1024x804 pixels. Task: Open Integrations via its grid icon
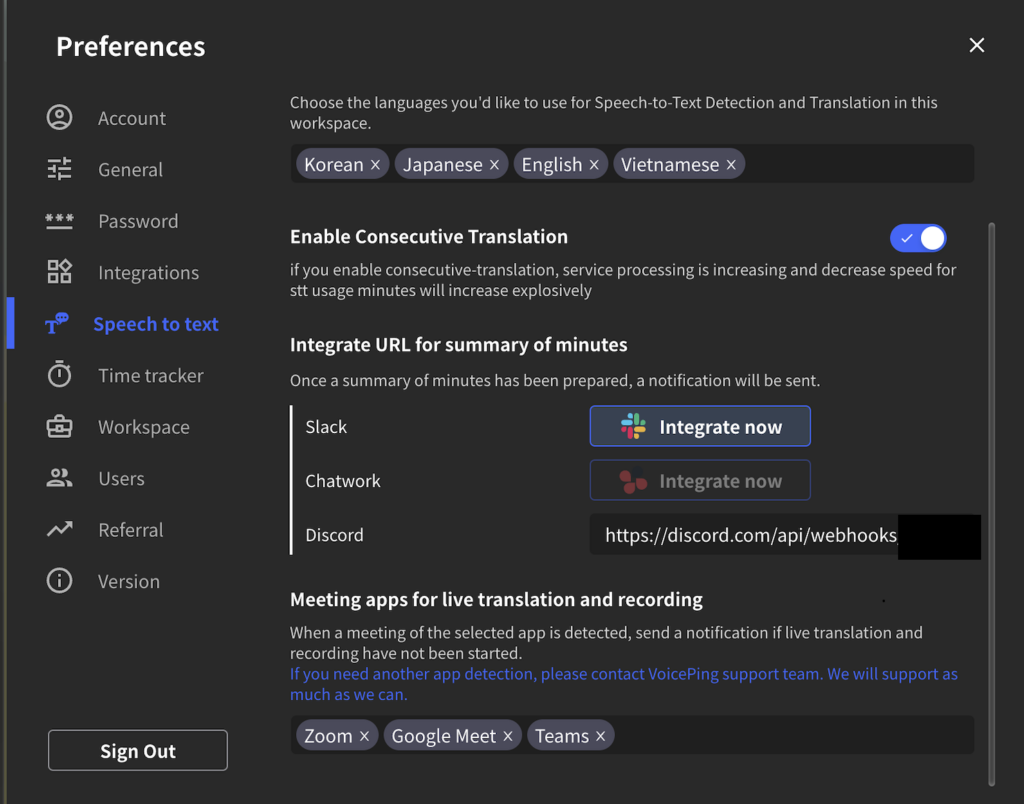coord(60,272)
